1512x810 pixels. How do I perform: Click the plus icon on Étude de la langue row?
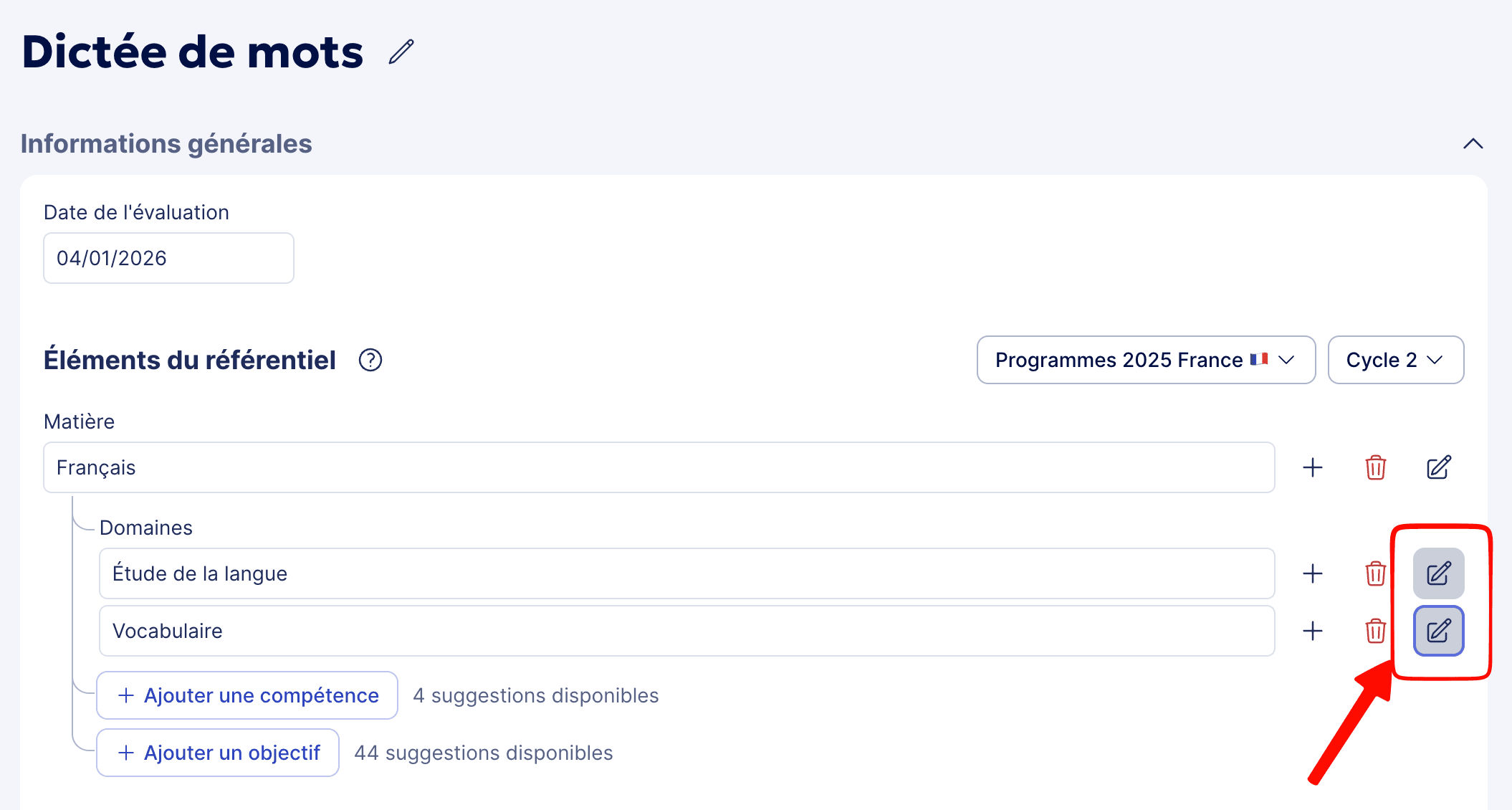coord(1312,573)
